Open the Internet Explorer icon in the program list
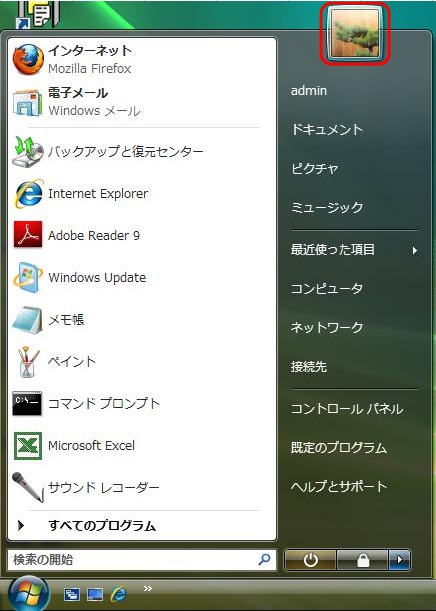Screen dimensions: 436x611 pyautogui.click(x=28, y=194)
